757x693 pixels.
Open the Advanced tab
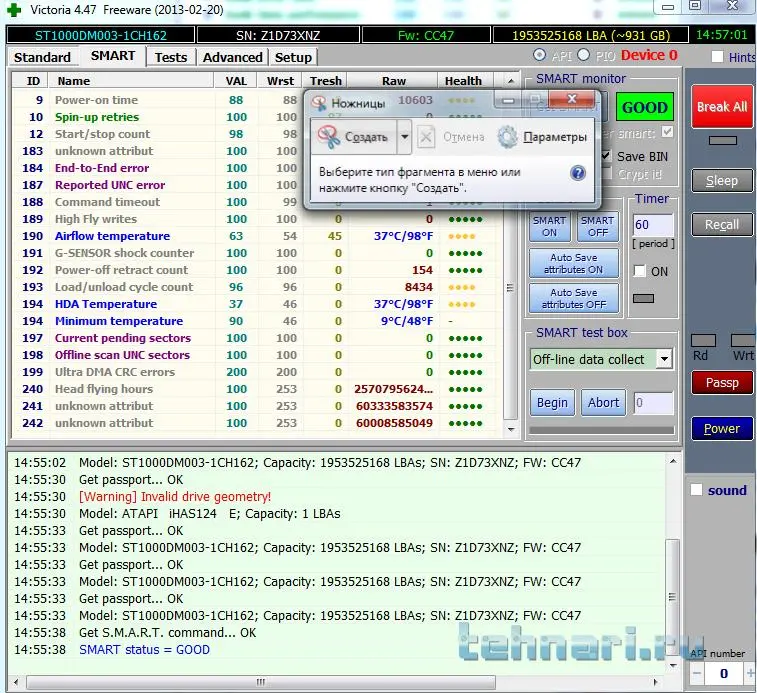pos(232,57)
